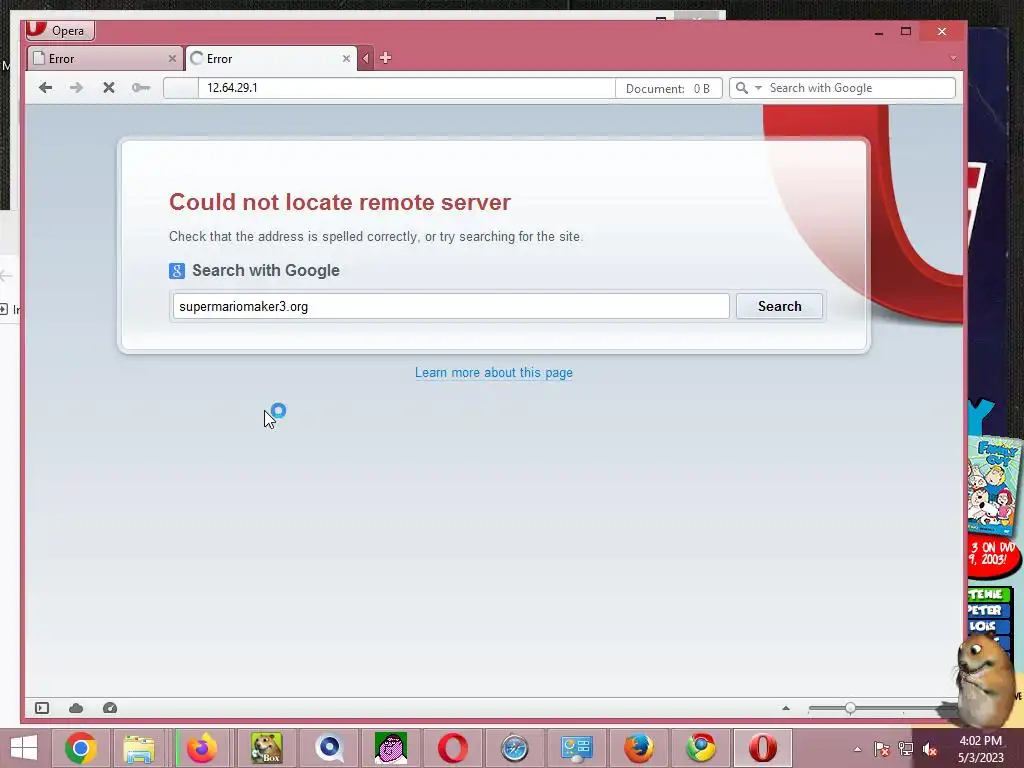Viewport: 1024px width, 768px height.
Task: Stop loading the page with the X button
Action: coord(109,88)
